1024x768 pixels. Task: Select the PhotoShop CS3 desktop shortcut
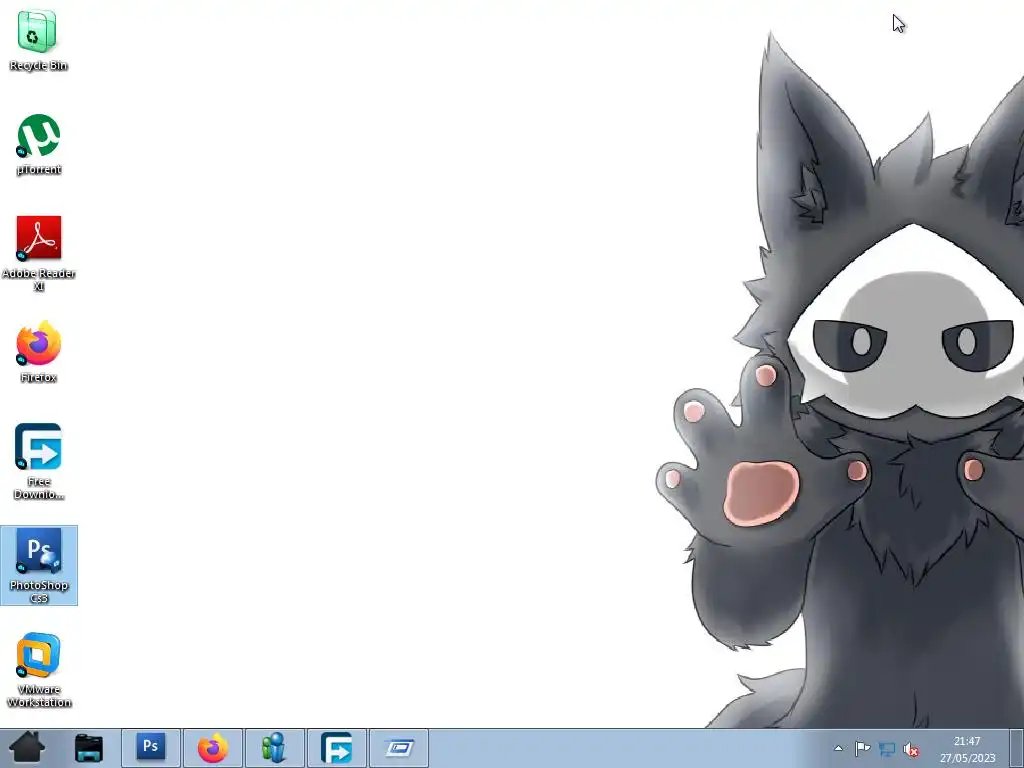pyautogui.click(x=39, y=565)
